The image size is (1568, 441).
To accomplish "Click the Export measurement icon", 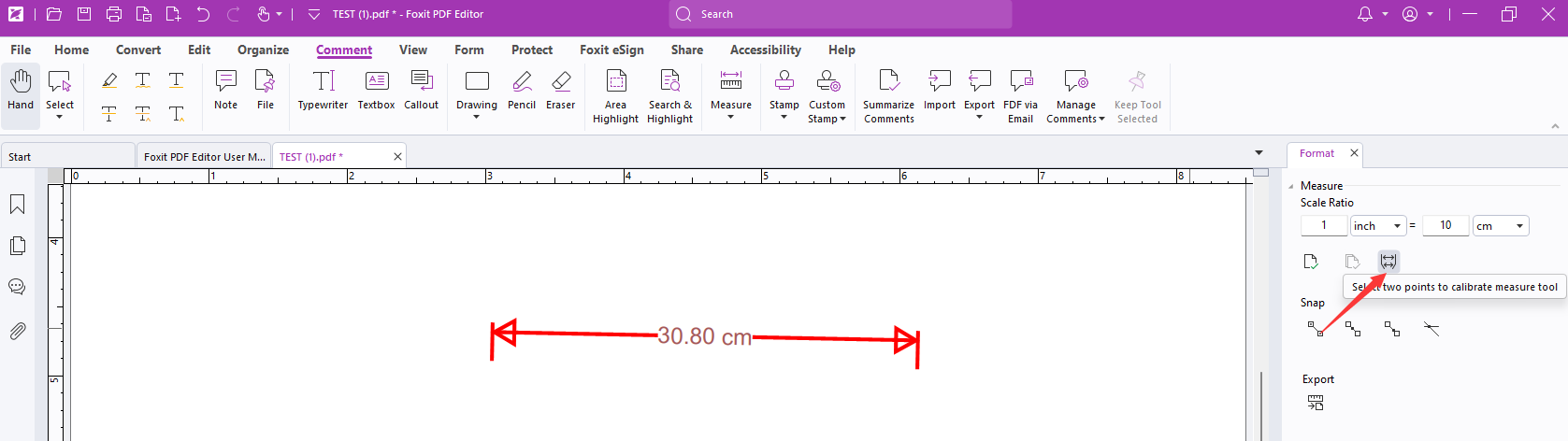I will pyautogui.click(x=1316, y=403).
